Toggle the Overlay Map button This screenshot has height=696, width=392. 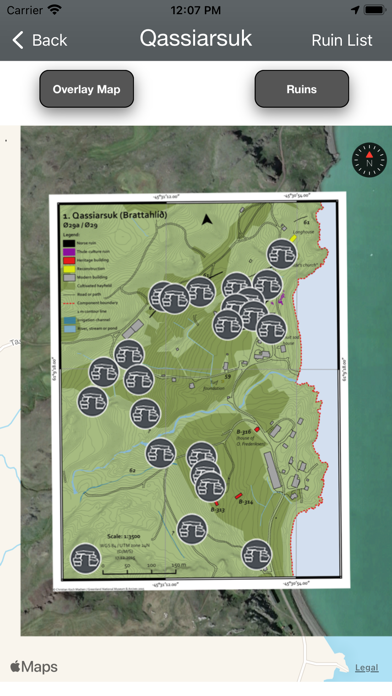pos(87,89)
